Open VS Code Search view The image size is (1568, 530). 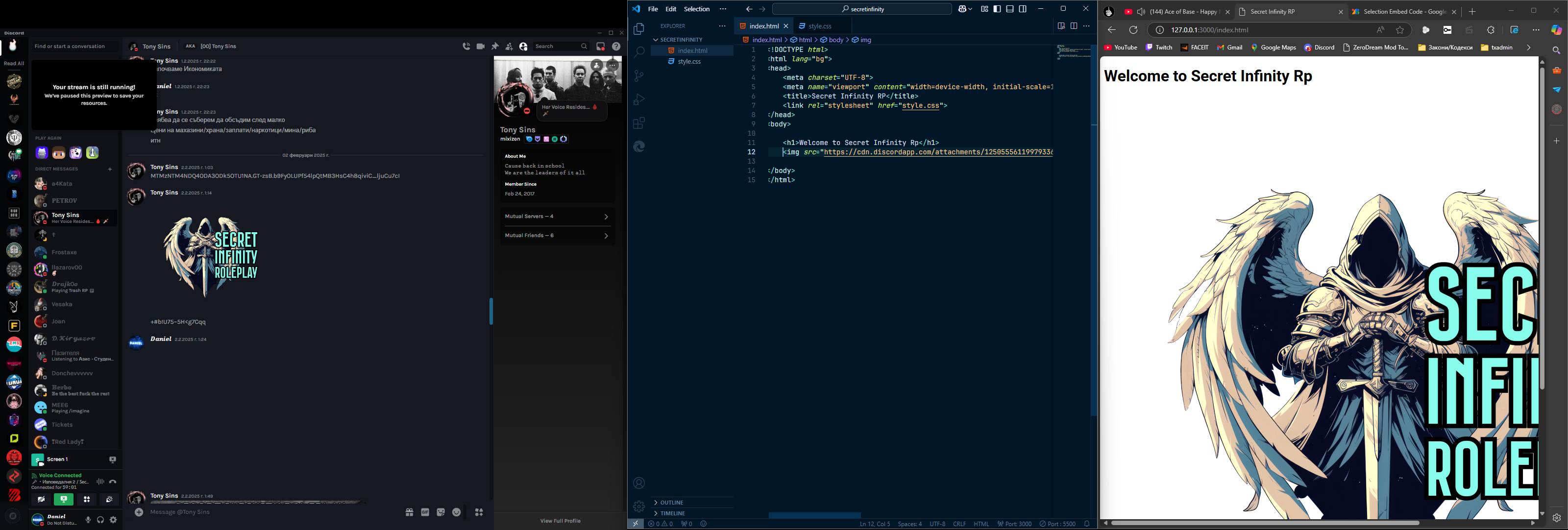(x=638, y=52)
